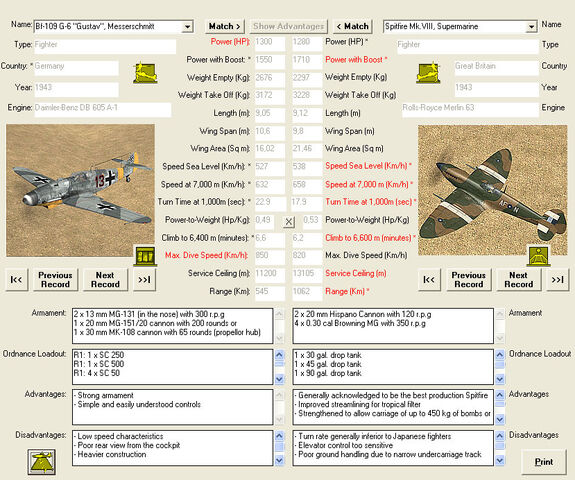
Task: Click the left Match > button
Action: [x=224, y=26]
